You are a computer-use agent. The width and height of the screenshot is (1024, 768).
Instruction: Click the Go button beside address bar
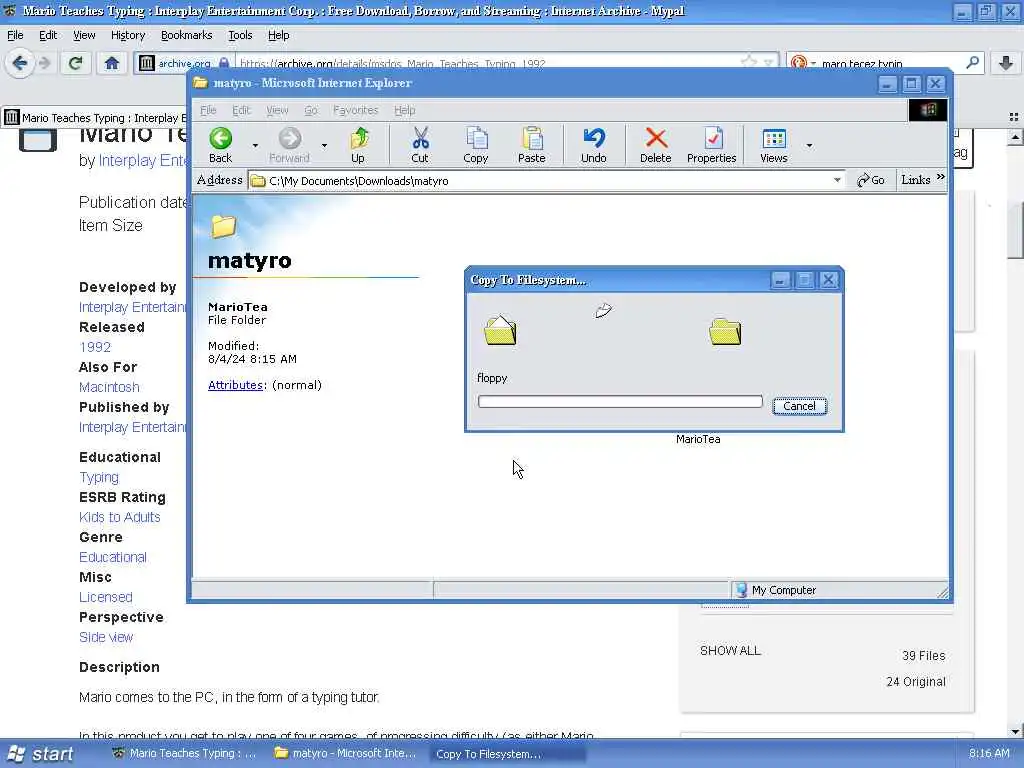[x=871, y=180]
